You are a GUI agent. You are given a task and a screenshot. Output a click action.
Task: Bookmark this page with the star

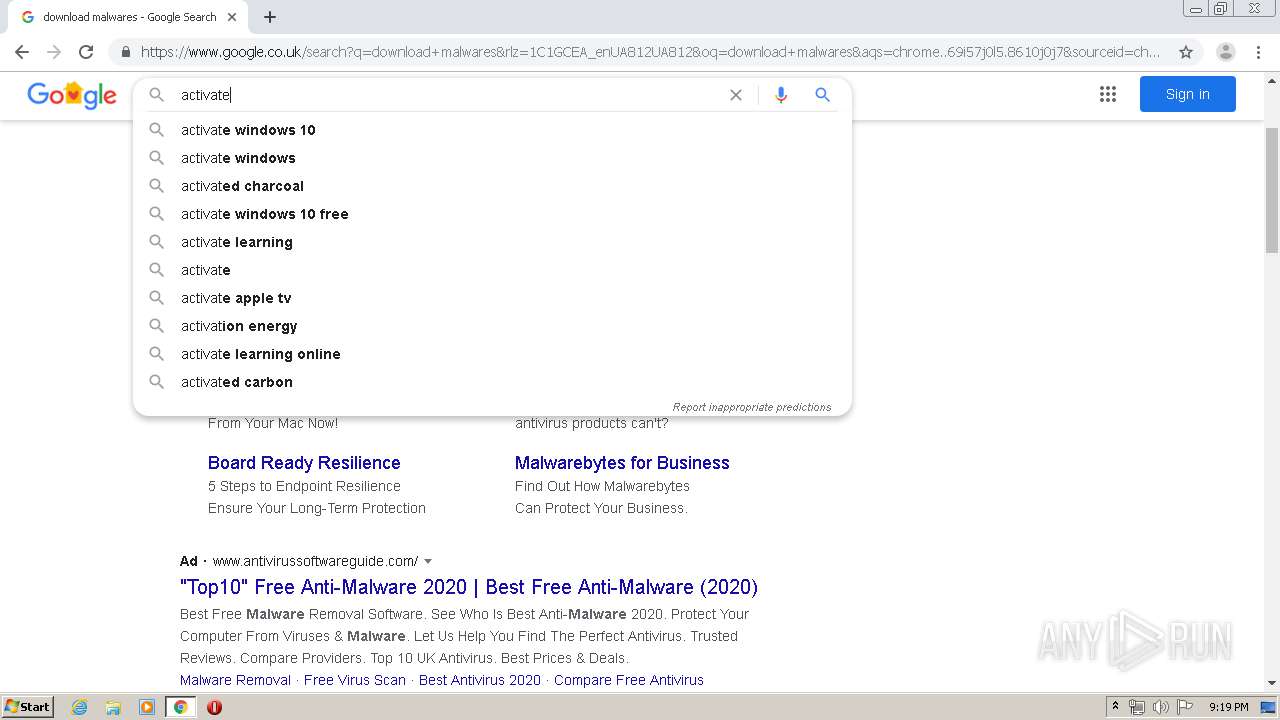1186,52
